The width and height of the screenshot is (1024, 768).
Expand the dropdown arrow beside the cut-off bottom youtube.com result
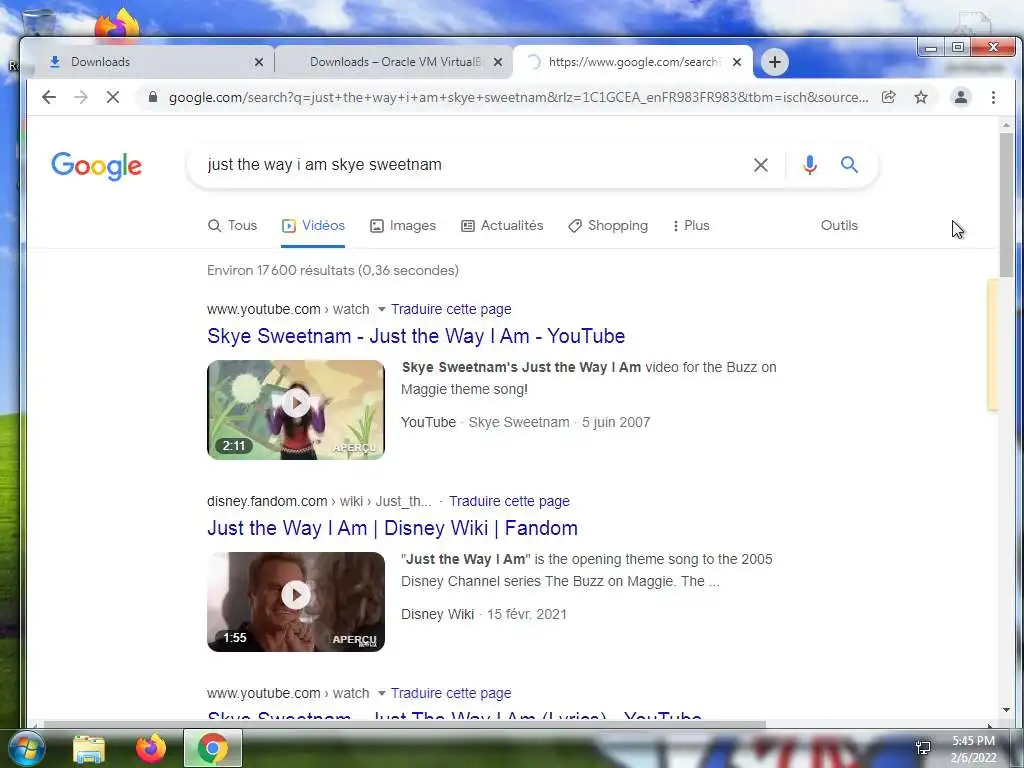382,693
